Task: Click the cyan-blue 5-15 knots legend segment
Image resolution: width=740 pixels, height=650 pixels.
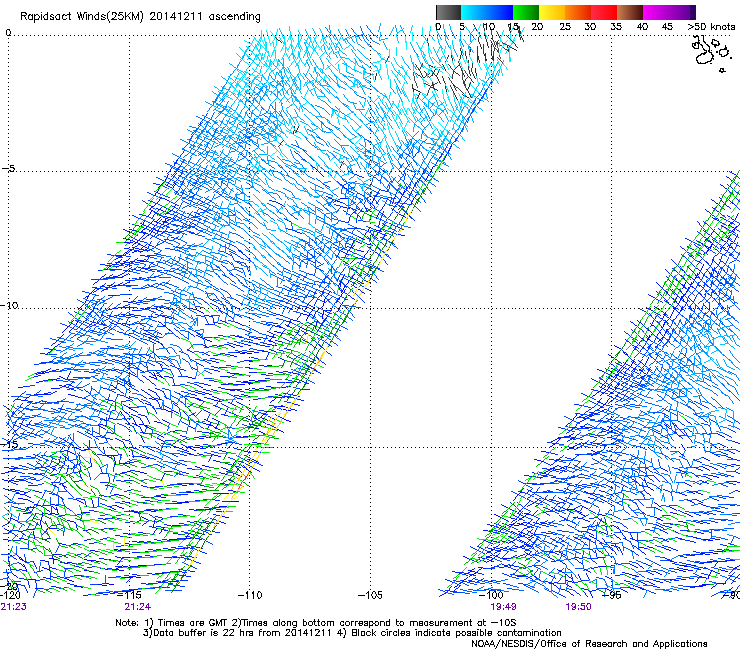Action: coord(487,12)
